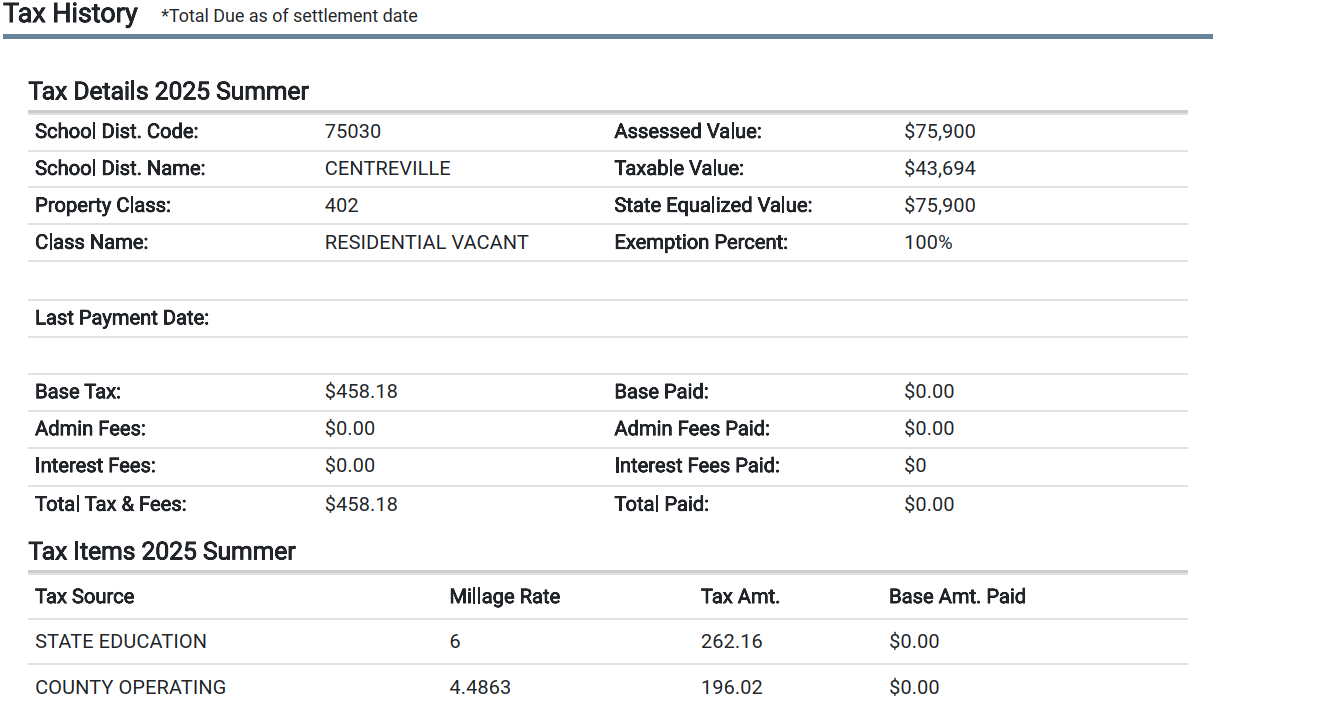Click the Last Payment Date label
Image resolution: width=1323 pixels, height=707 pixels.
(122, 318)
